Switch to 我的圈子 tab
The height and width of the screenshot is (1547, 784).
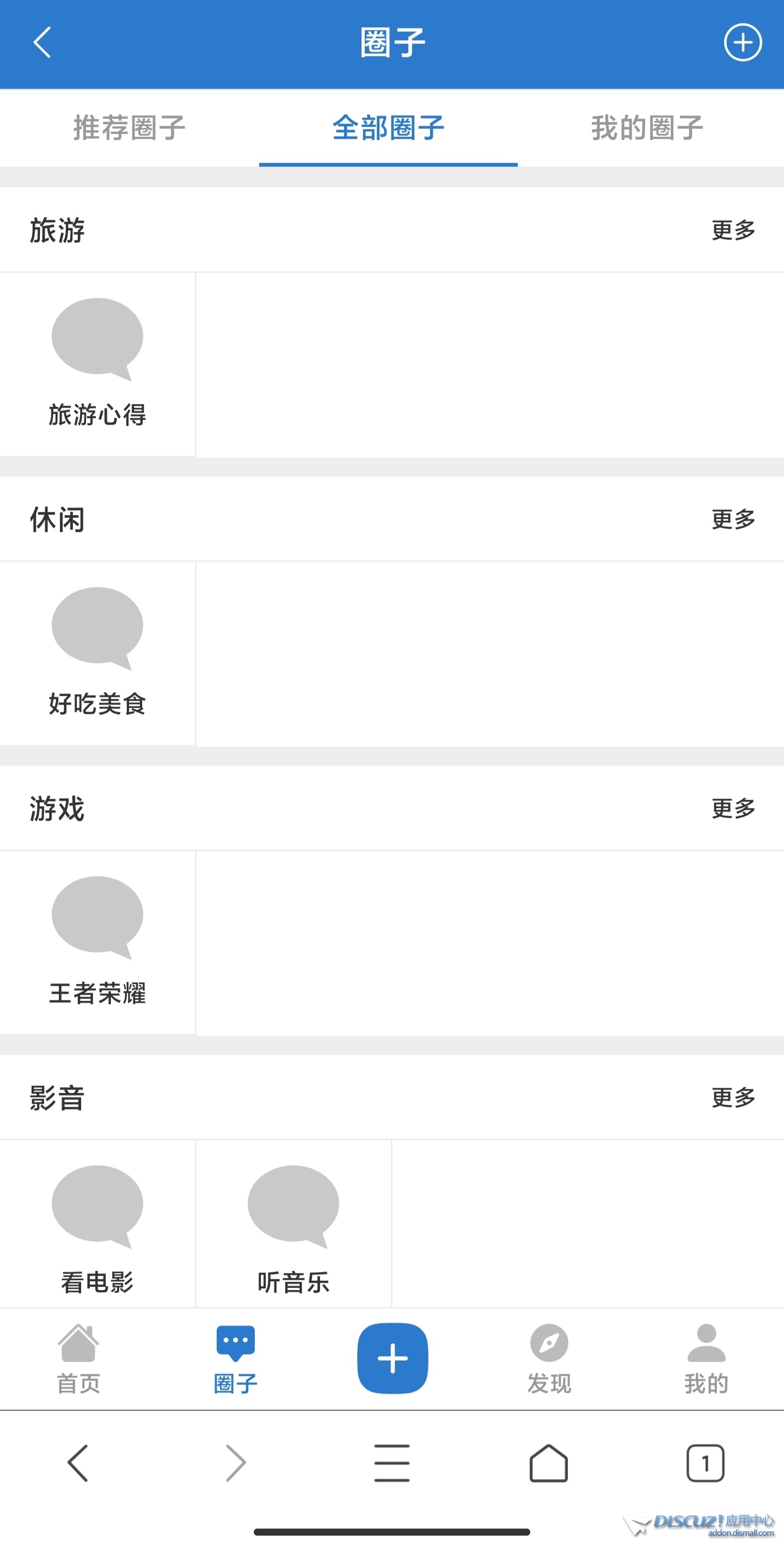pyautogui.click(x=647, y=128)
